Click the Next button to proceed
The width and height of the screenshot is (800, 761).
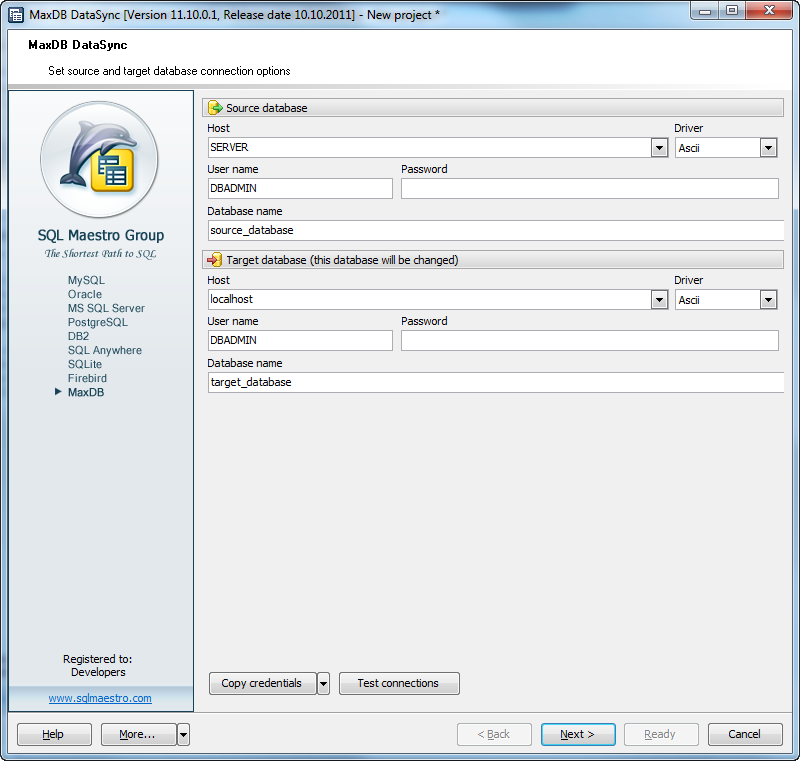click(578, 734)
